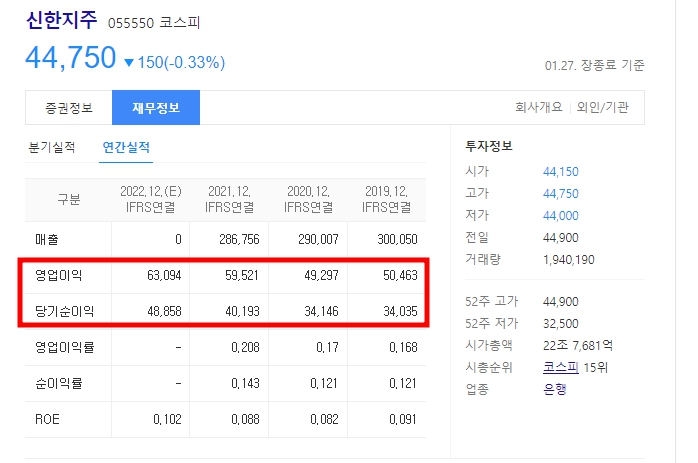698x463 pixels.
Task: Click operating profit value 63,094
Action: (164, 276)
